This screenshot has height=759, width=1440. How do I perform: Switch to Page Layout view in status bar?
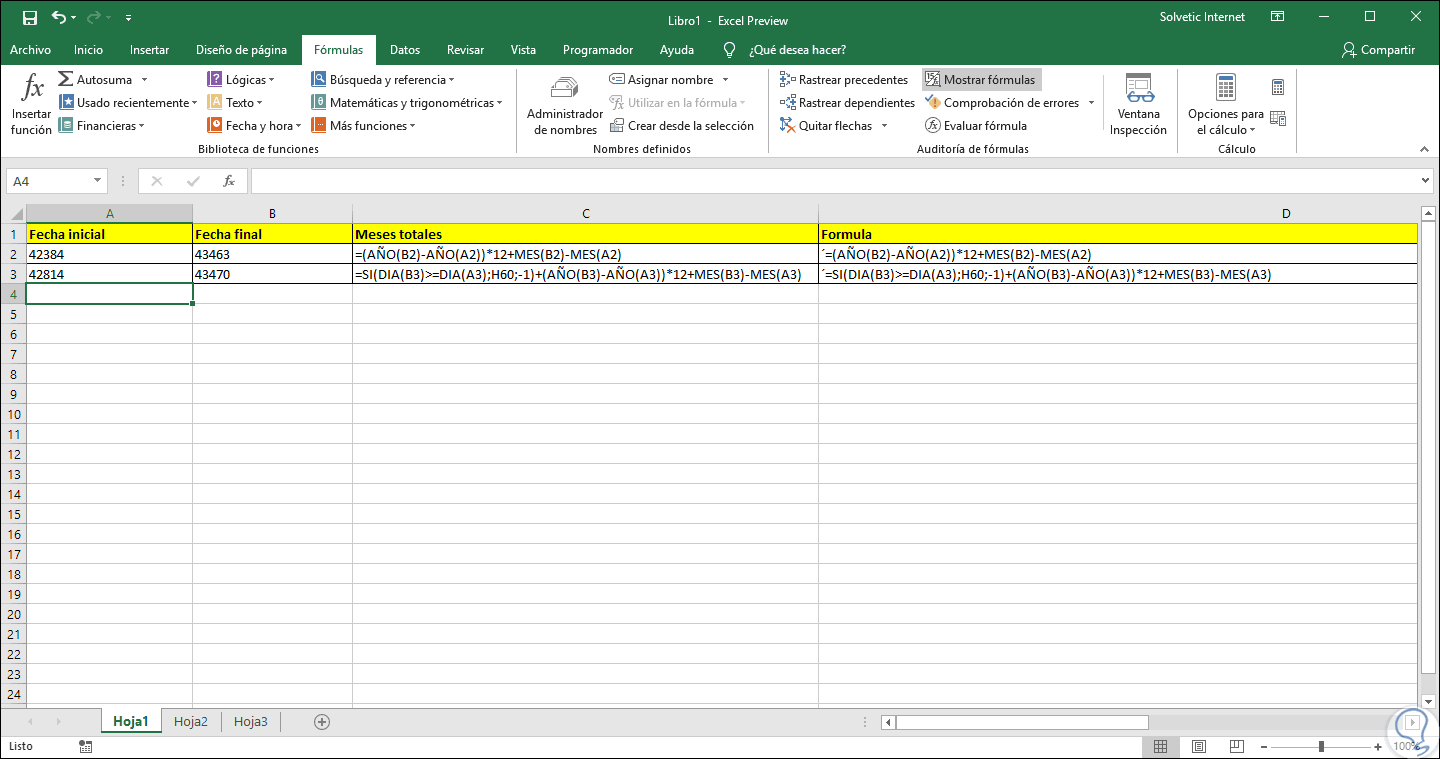point(1198,746)
